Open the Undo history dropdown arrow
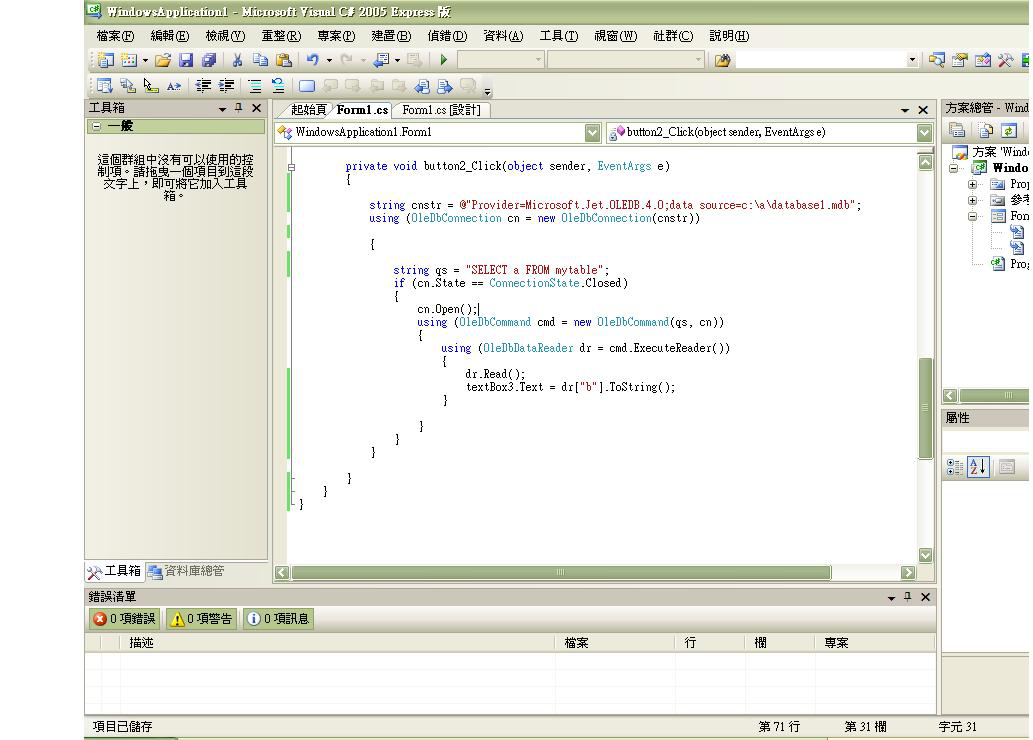The image size is (1033, 740). point(329,61)
